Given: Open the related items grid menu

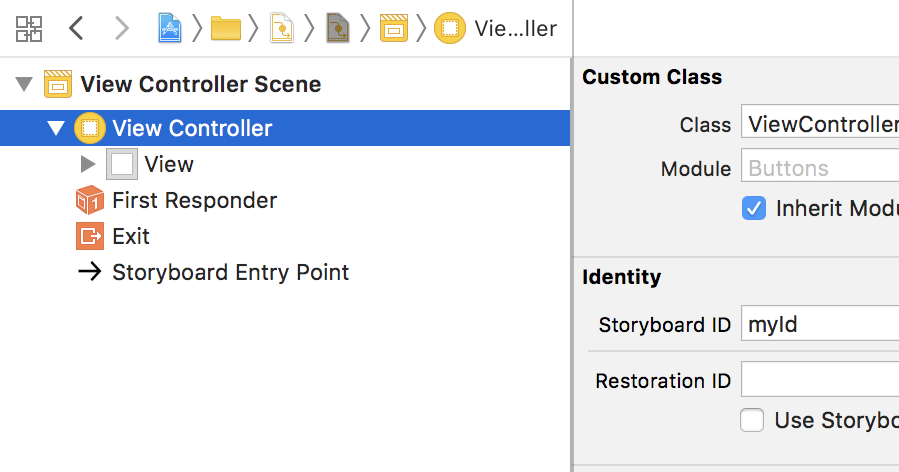Looking at the screenshot, I should (x=29, y=28).
